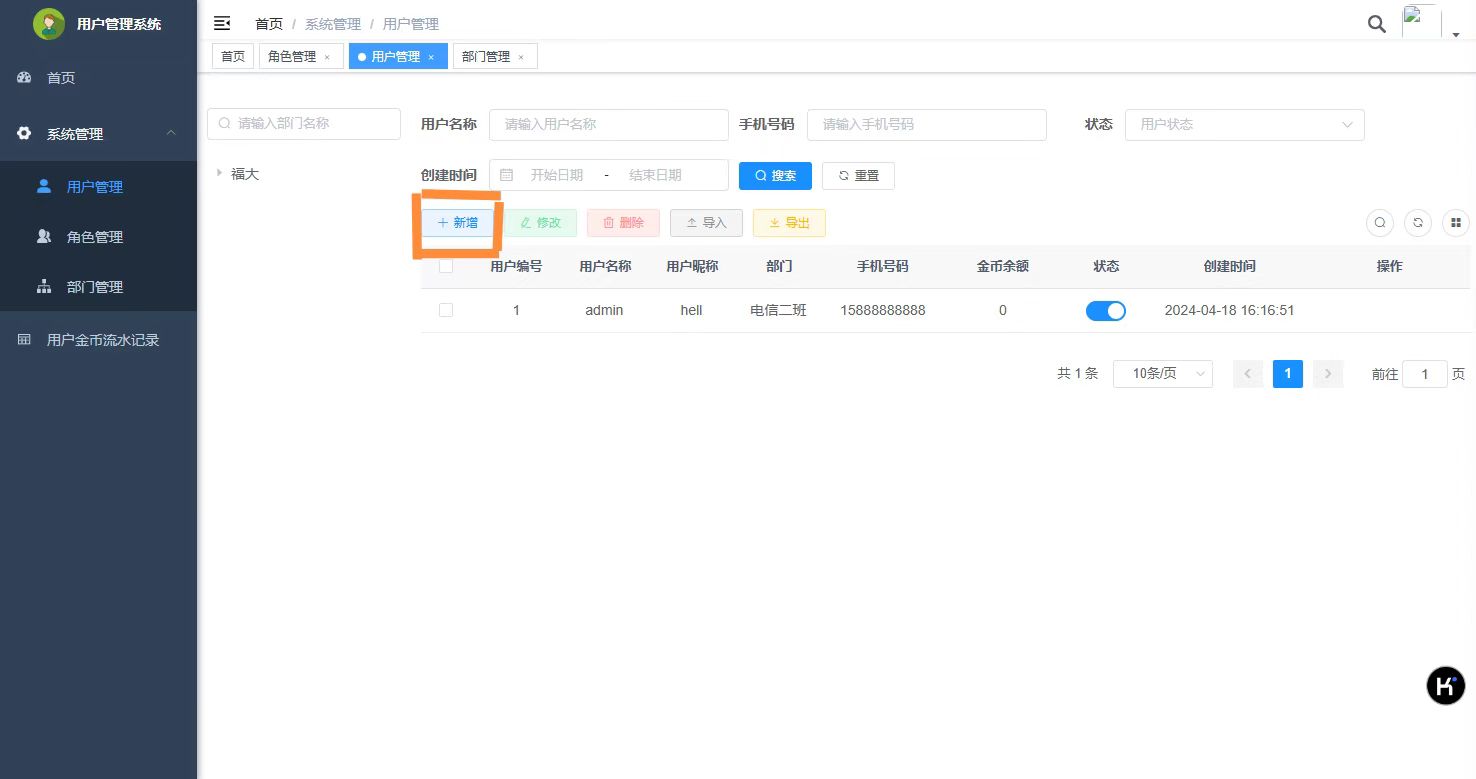Image resolution: width=1476 pixels, height=779 pixels.
Task: Check the admin row checkbox
Action: [446, 310]
